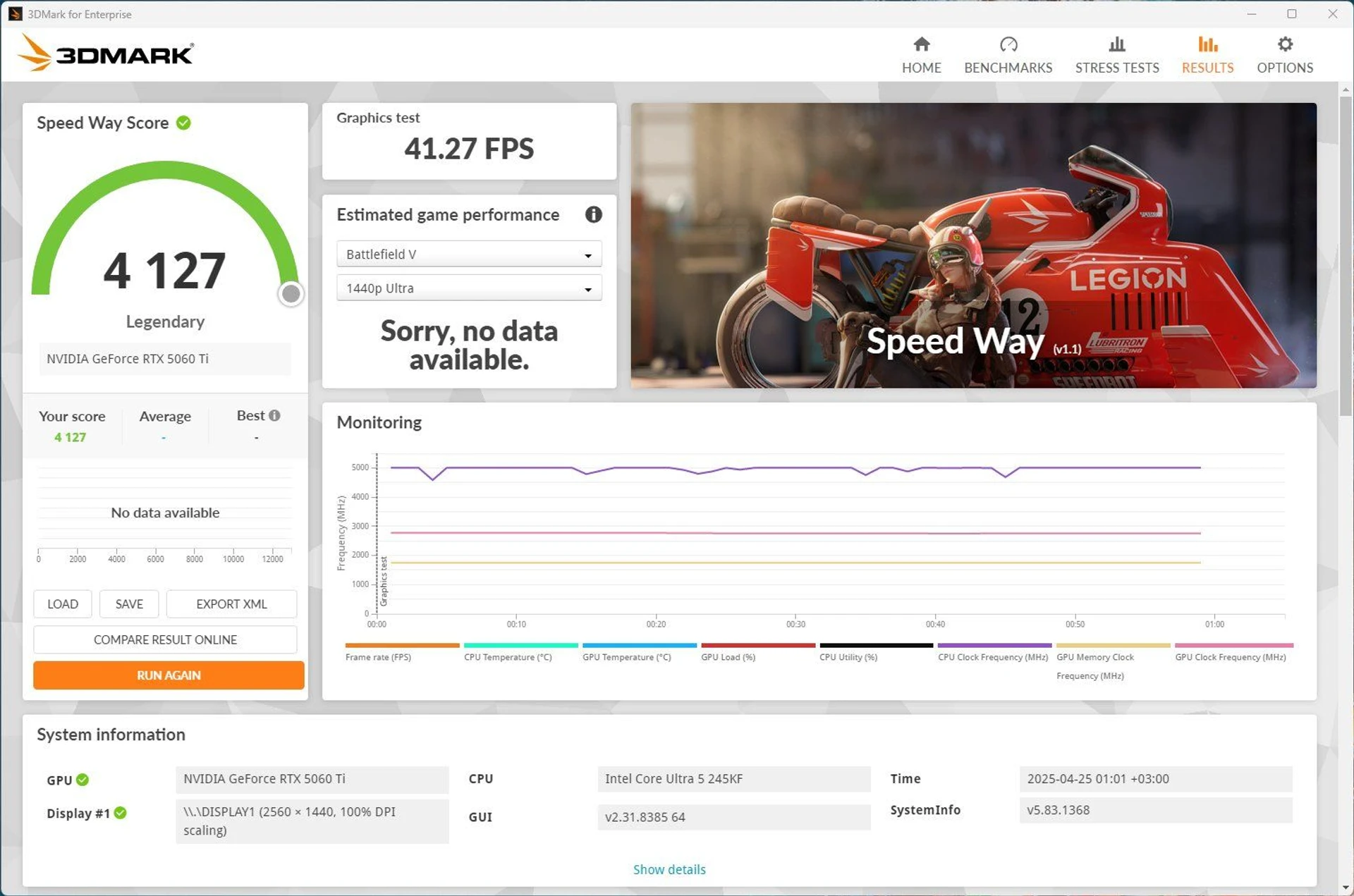Click the LOAD button
Viewport: 1354px width, 896px height.
pos(63,604)
